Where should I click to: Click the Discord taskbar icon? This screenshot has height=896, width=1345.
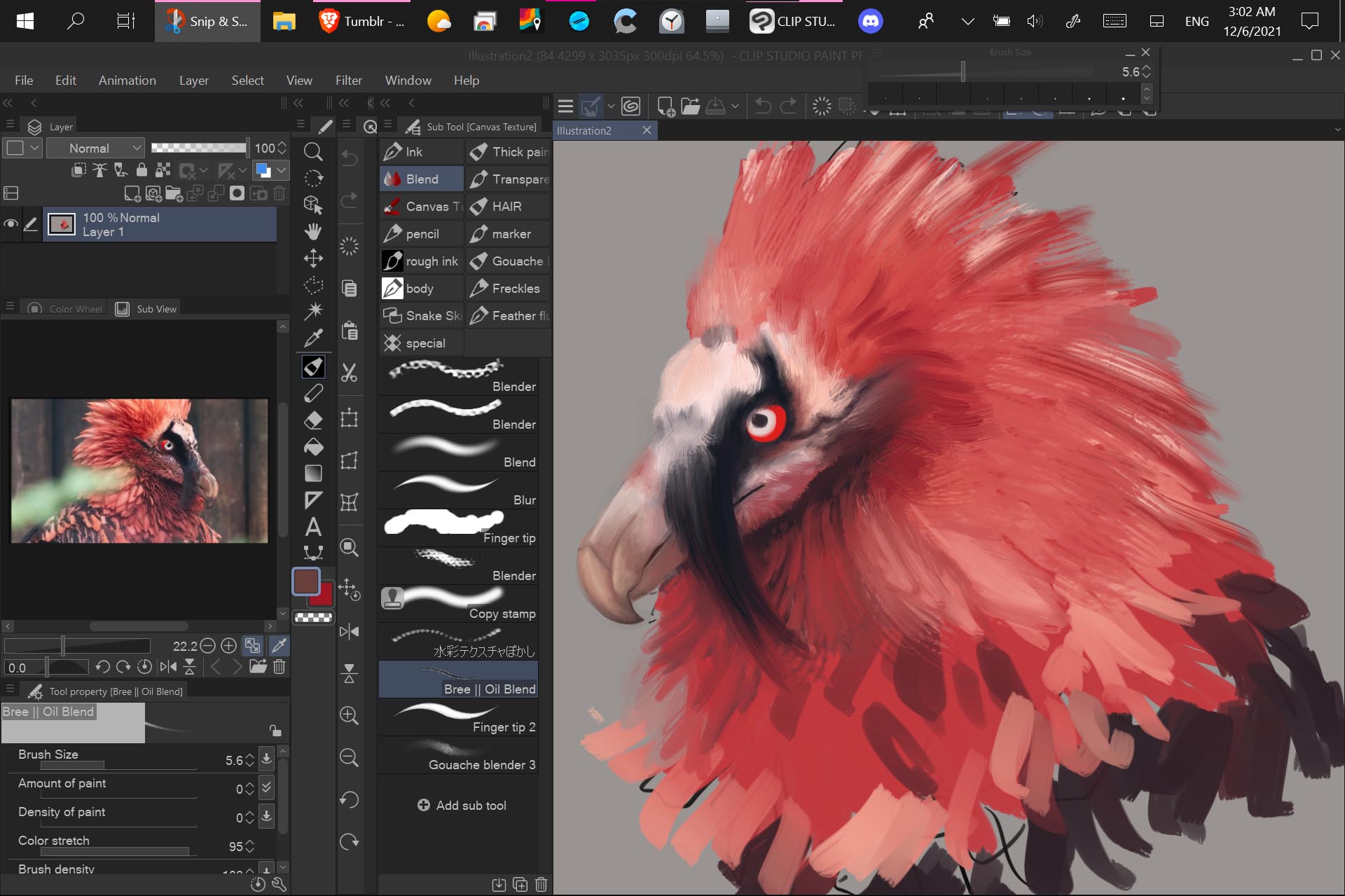tap(870, 21)
